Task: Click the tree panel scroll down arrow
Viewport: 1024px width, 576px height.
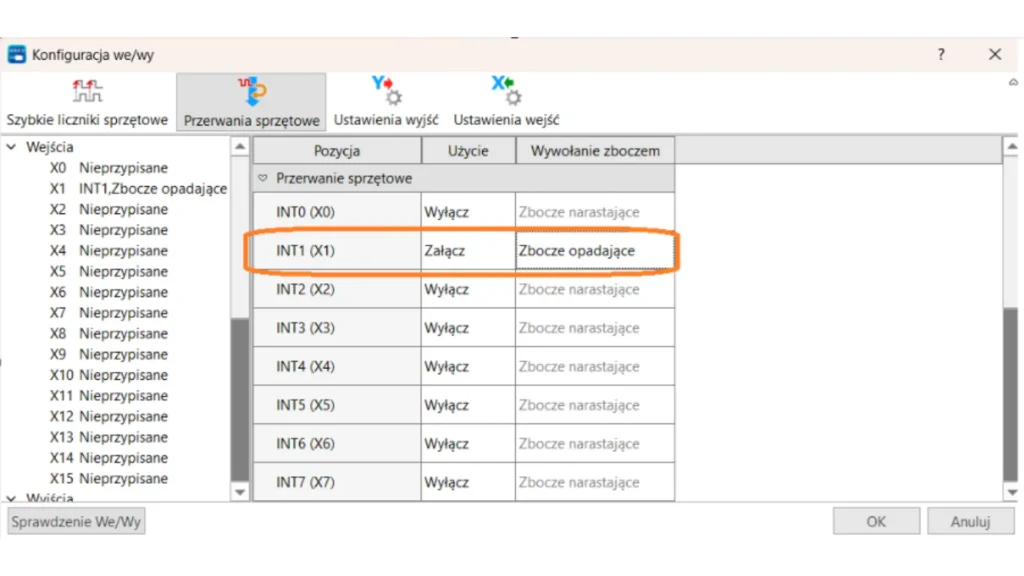Action: tap(240, 492)
